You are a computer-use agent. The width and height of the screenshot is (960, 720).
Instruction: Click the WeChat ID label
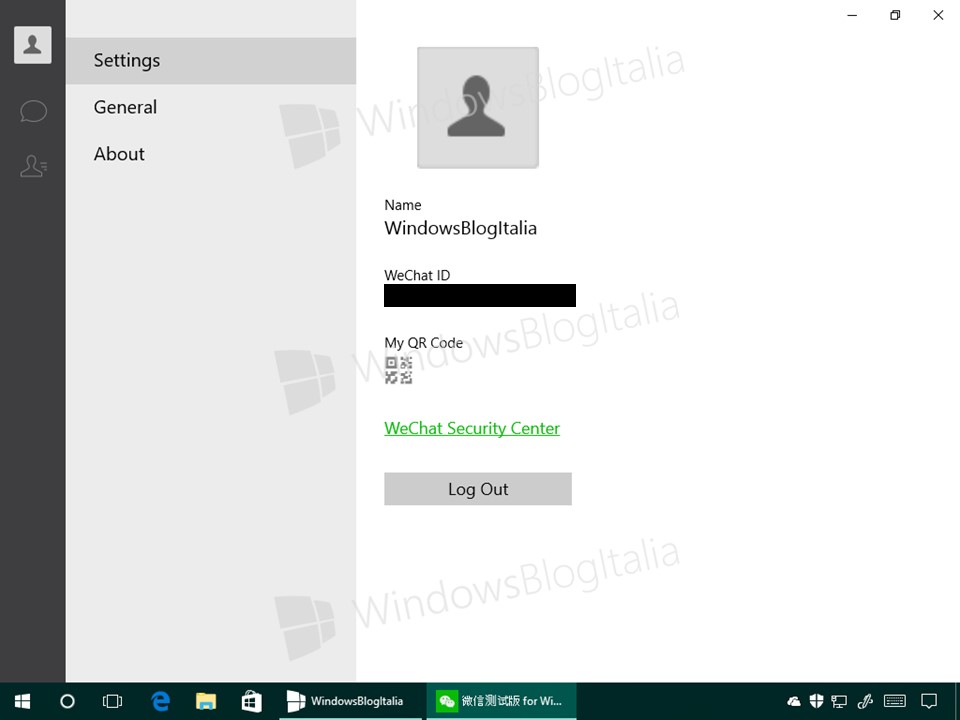point(417,276)
